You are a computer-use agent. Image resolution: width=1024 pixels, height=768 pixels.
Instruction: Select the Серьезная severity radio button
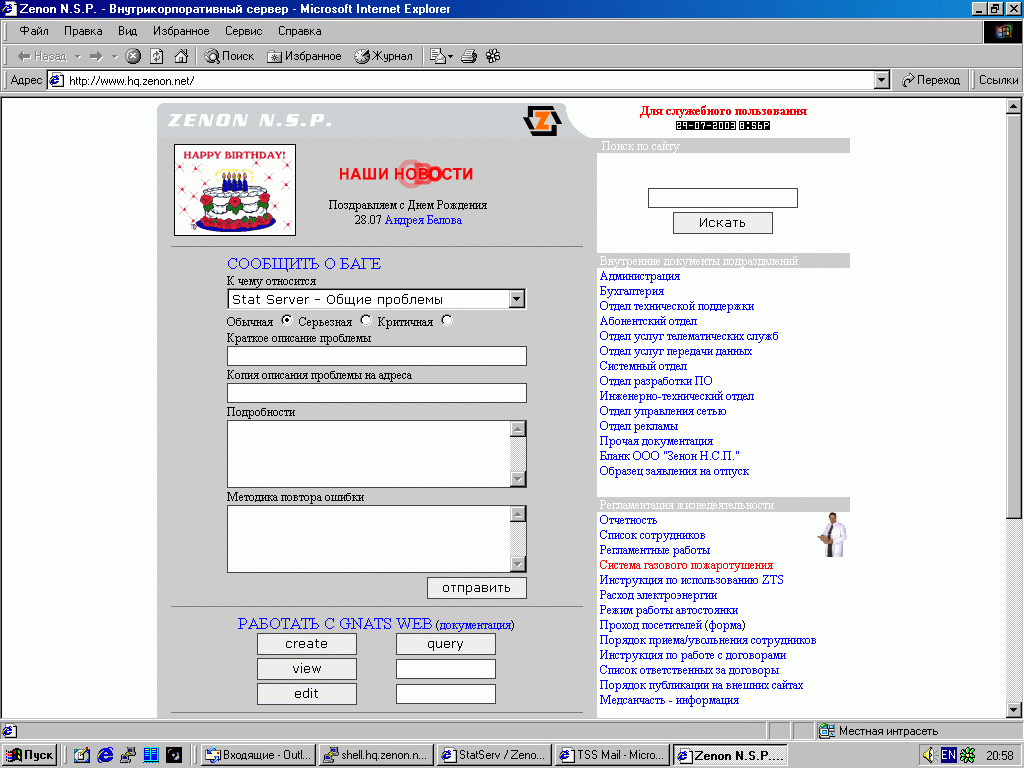click(366, 320)
